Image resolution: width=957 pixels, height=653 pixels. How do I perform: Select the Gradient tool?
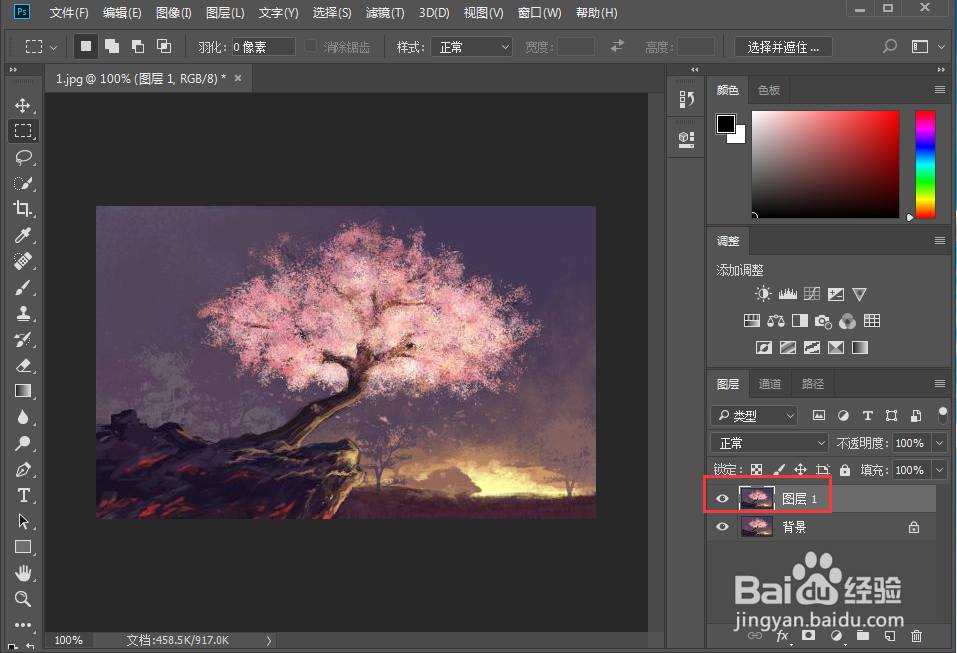pyautogui.click(x=23, y=391)
